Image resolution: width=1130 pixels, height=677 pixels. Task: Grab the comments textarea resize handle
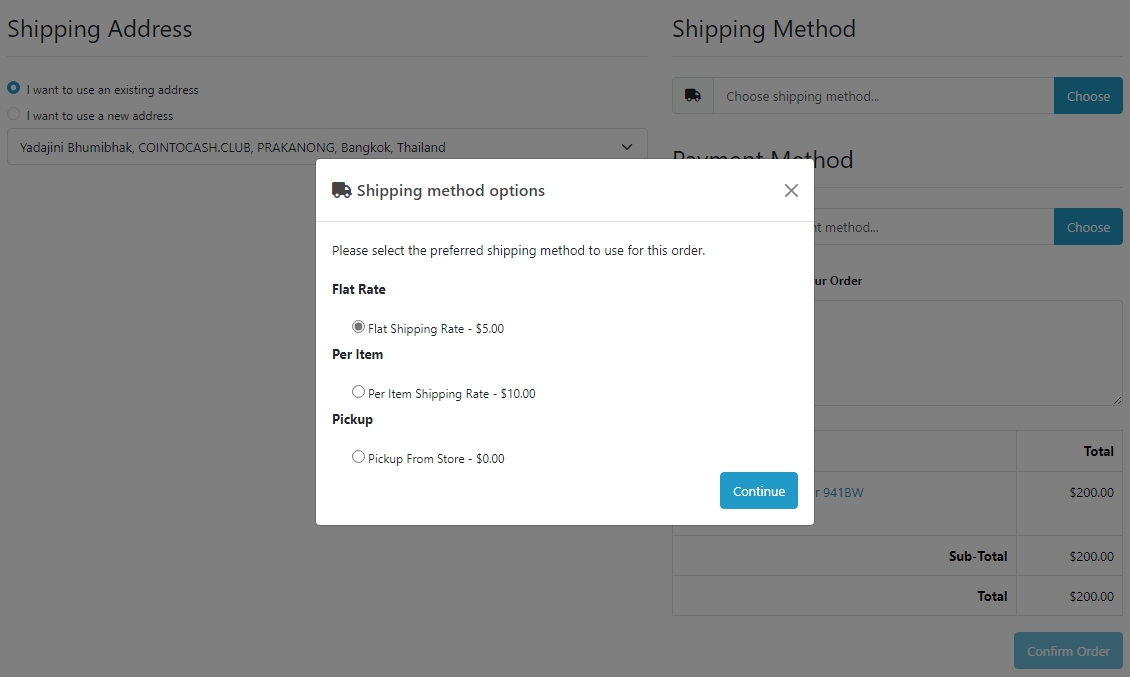click(1117, 399)
